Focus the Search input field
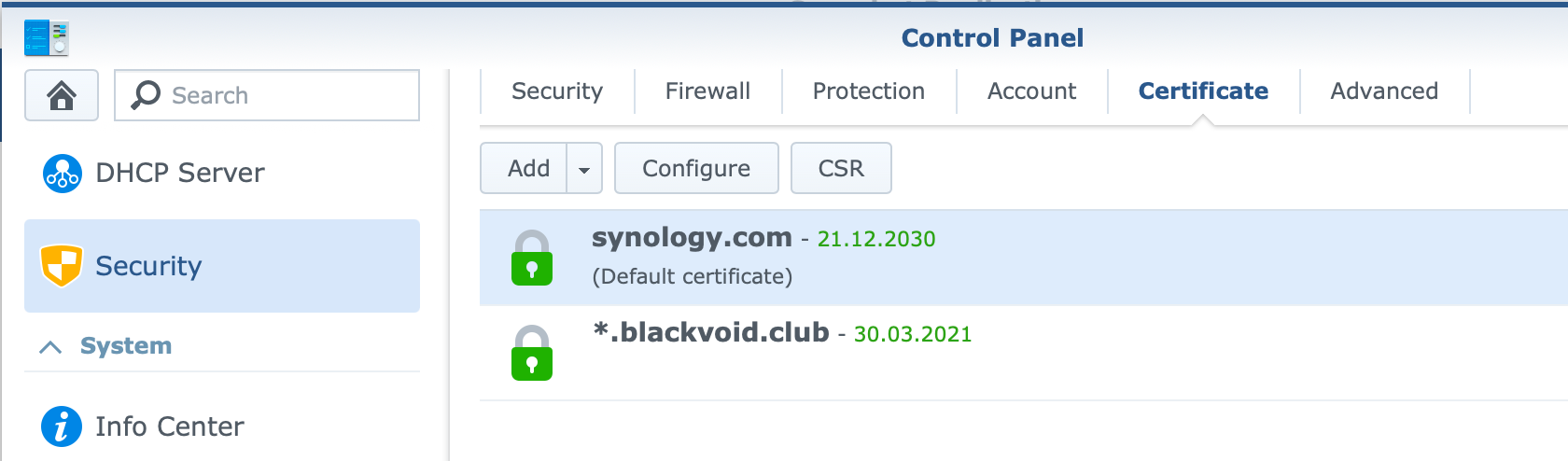This screenshot has width=1568, height=461. coord(267,95)
